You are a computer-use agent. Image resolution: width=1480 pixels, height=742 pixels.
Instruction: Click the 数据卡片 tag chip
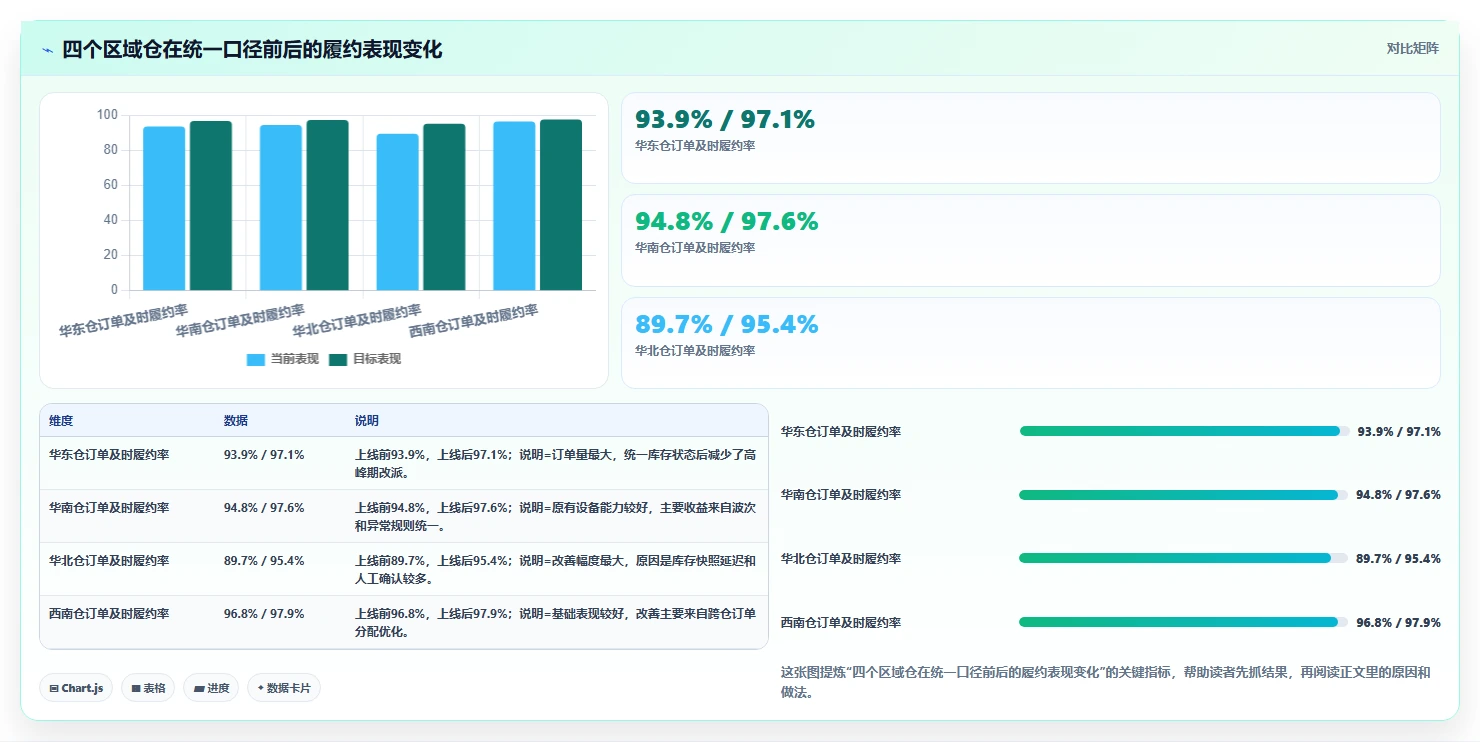[284, 688]
